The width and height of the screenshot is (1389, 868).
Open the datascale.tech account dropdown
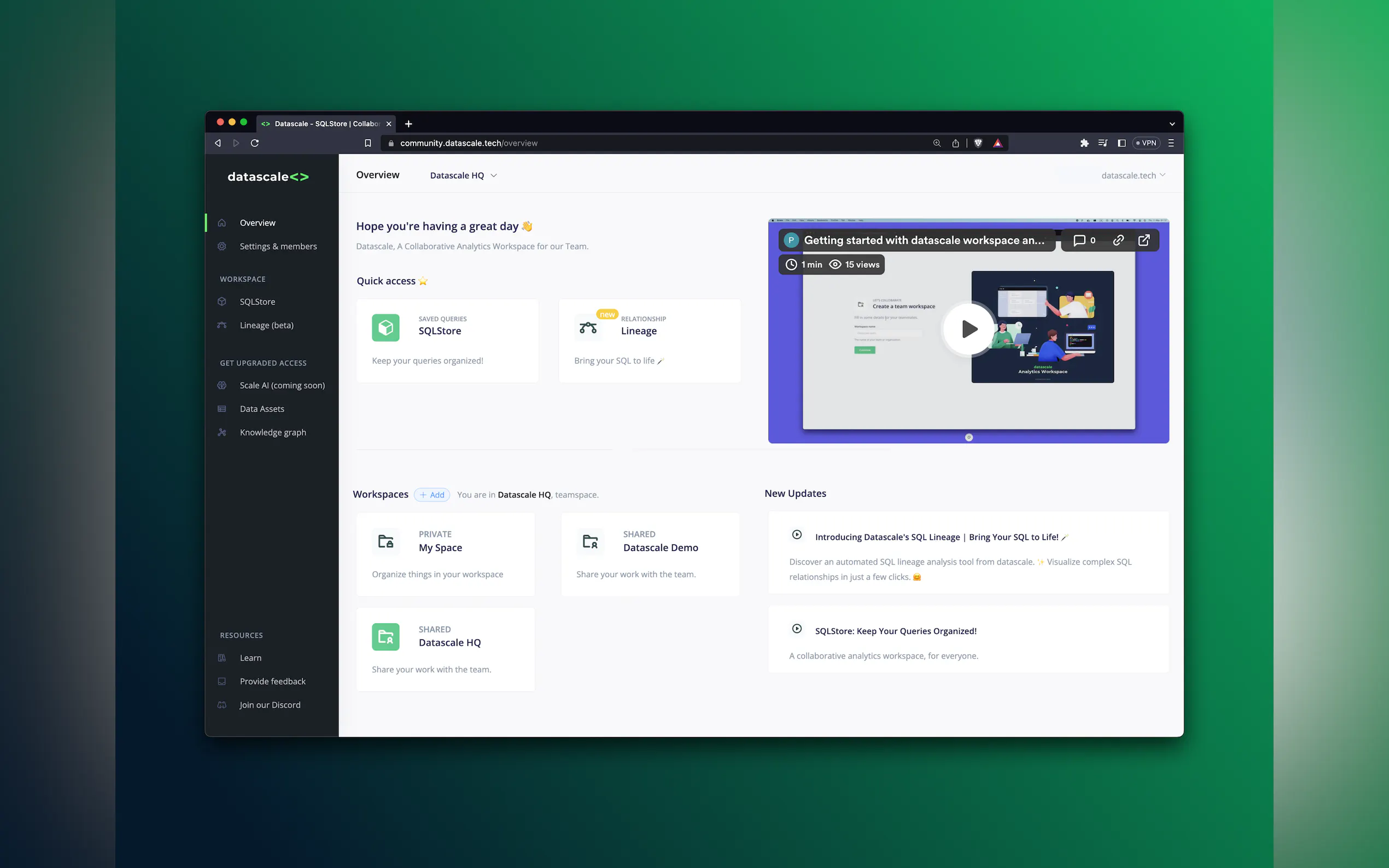tap(1133, 175)
